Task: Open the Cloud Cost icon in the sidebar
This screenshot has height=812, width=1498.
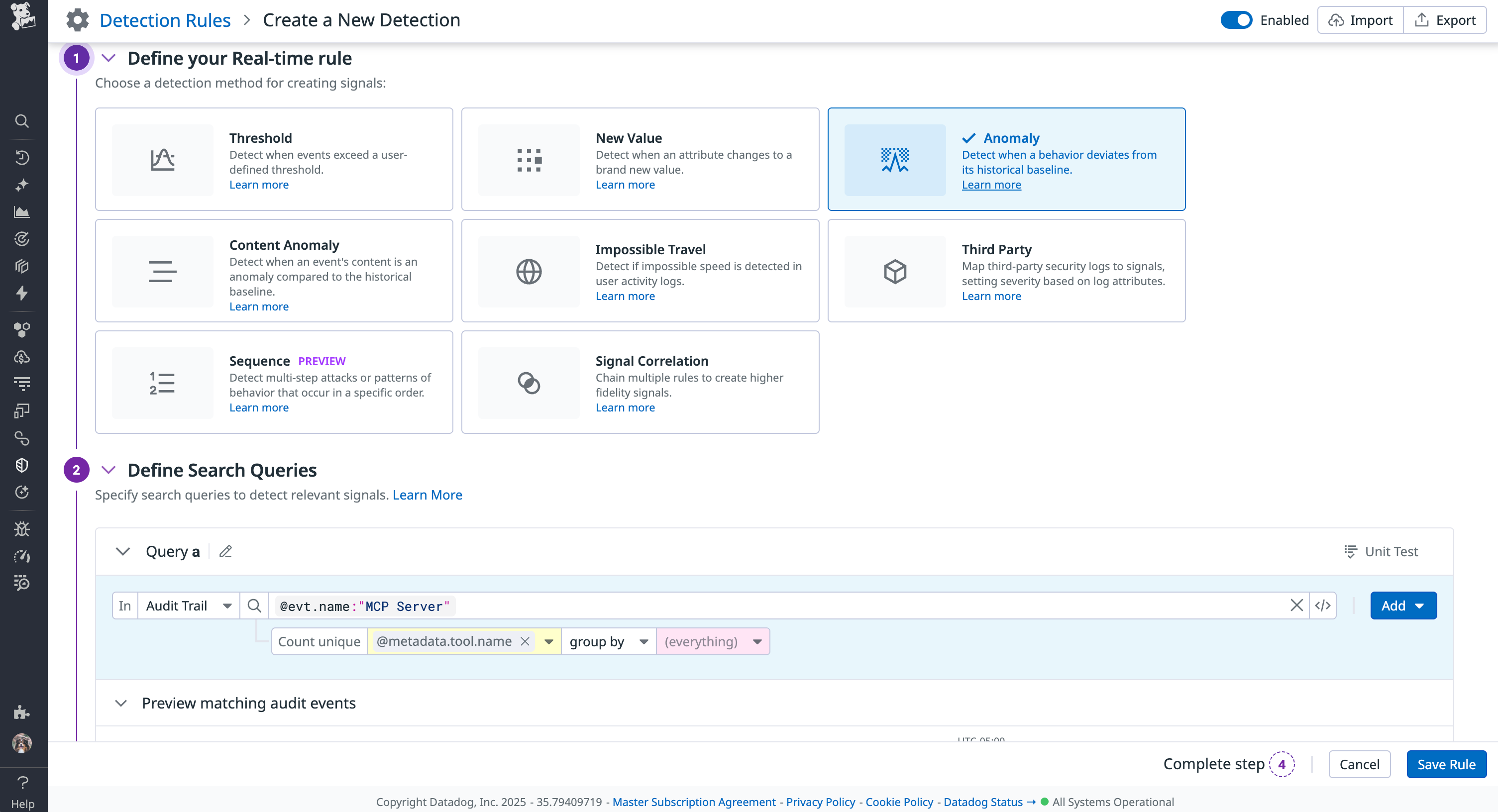Action: point(21,357)
